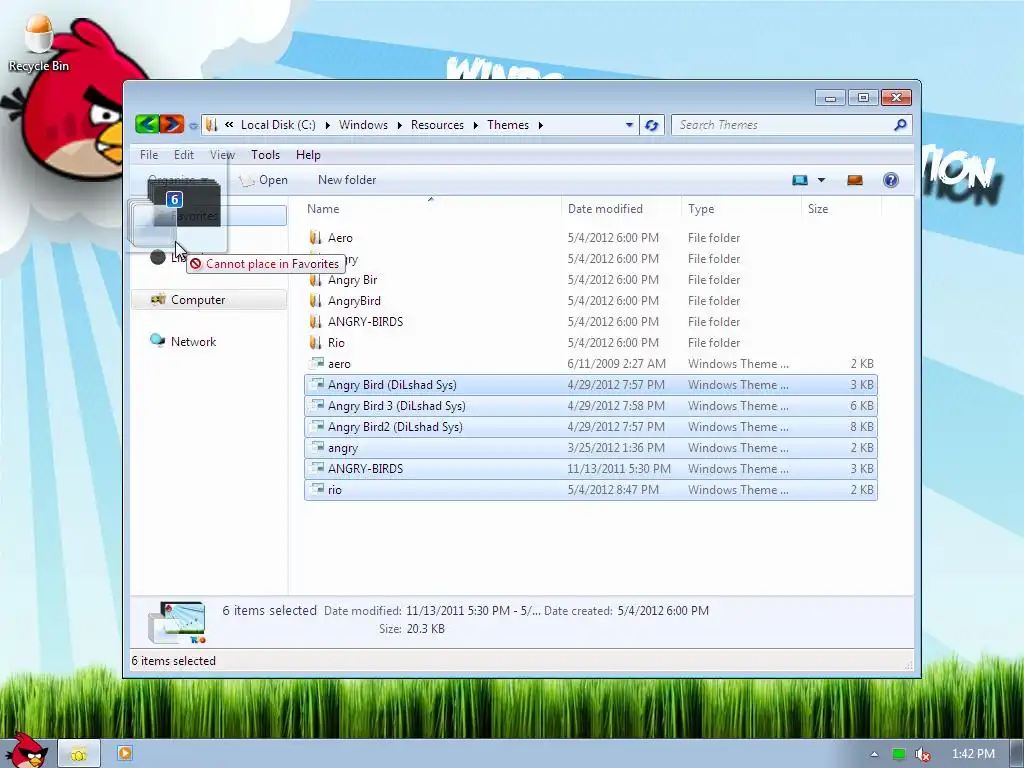The width and height of the screenshot is (1024, 768).
Task: Open the media player taskbar icon
Action: (125, 753)
